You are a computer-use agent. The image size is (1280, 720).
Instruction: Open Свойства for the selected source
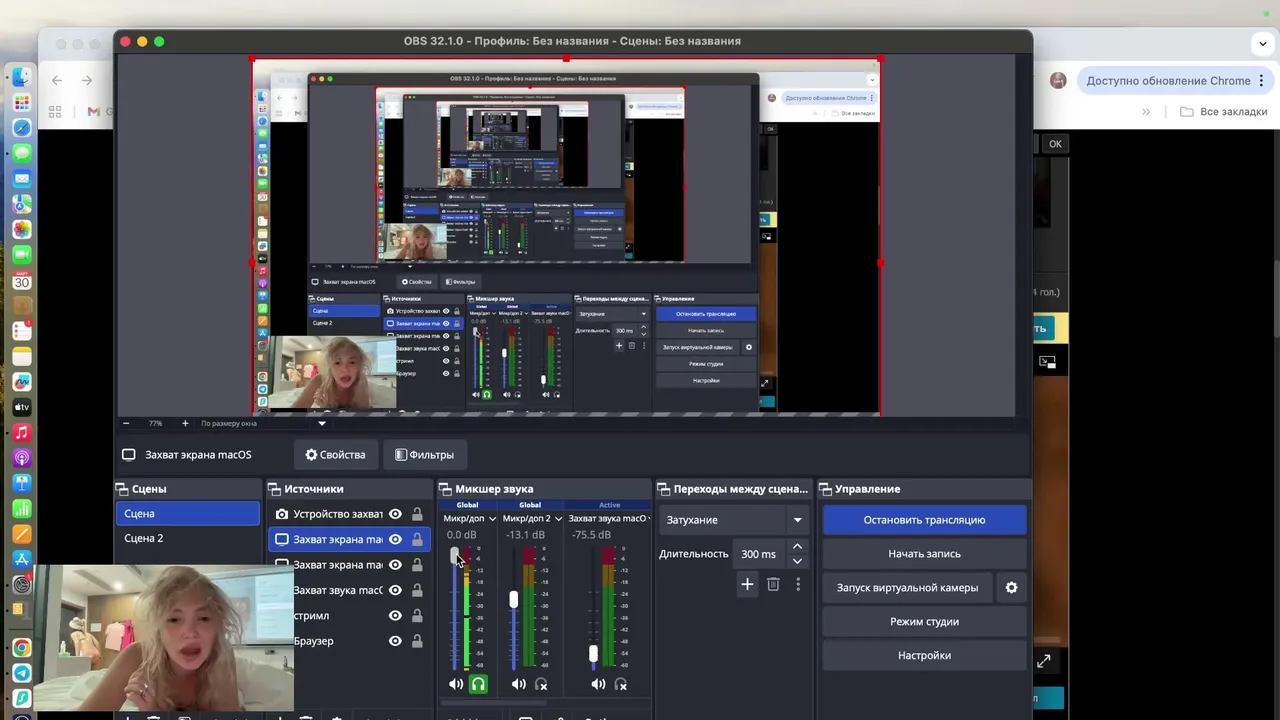[335, 455]
